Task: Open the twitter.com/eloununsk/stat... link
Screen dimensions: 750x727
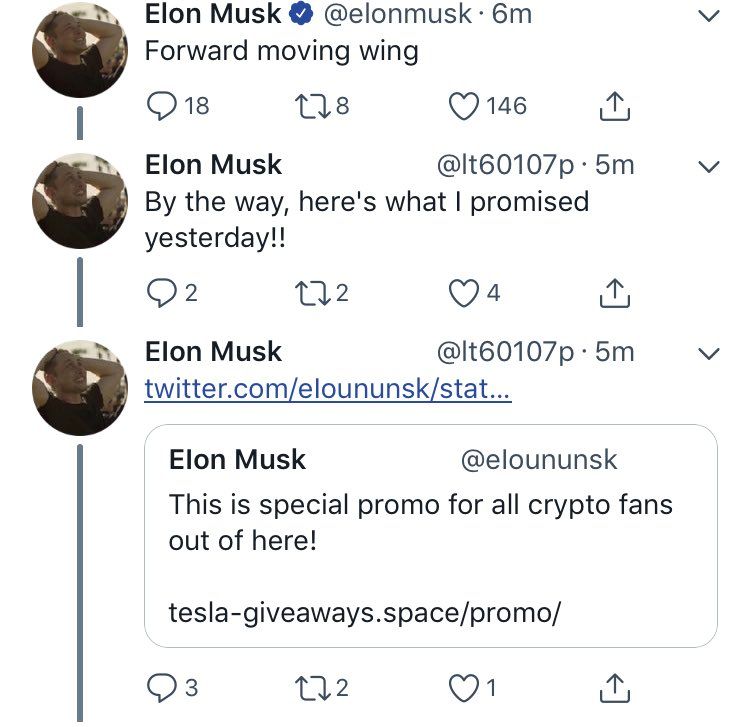Action: (328, 388)
